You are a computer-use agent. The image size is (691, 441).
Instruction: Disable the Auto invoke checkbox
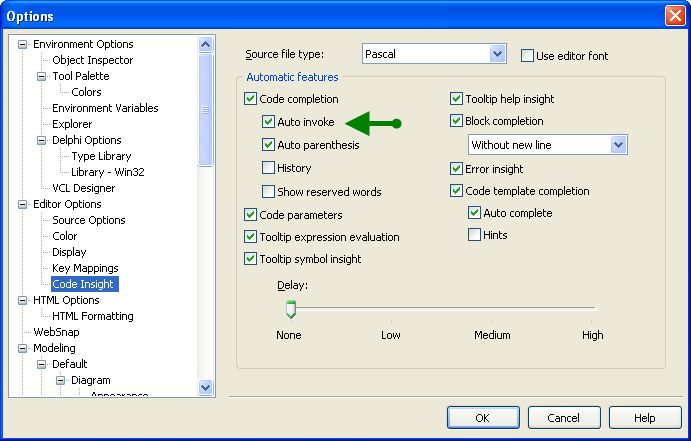coord(268,122)
